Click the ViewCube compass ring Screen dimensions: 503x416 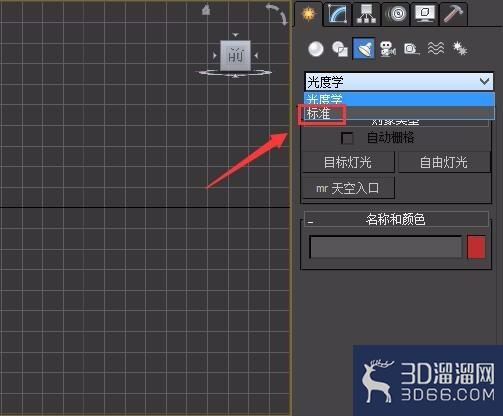(235, 73)
